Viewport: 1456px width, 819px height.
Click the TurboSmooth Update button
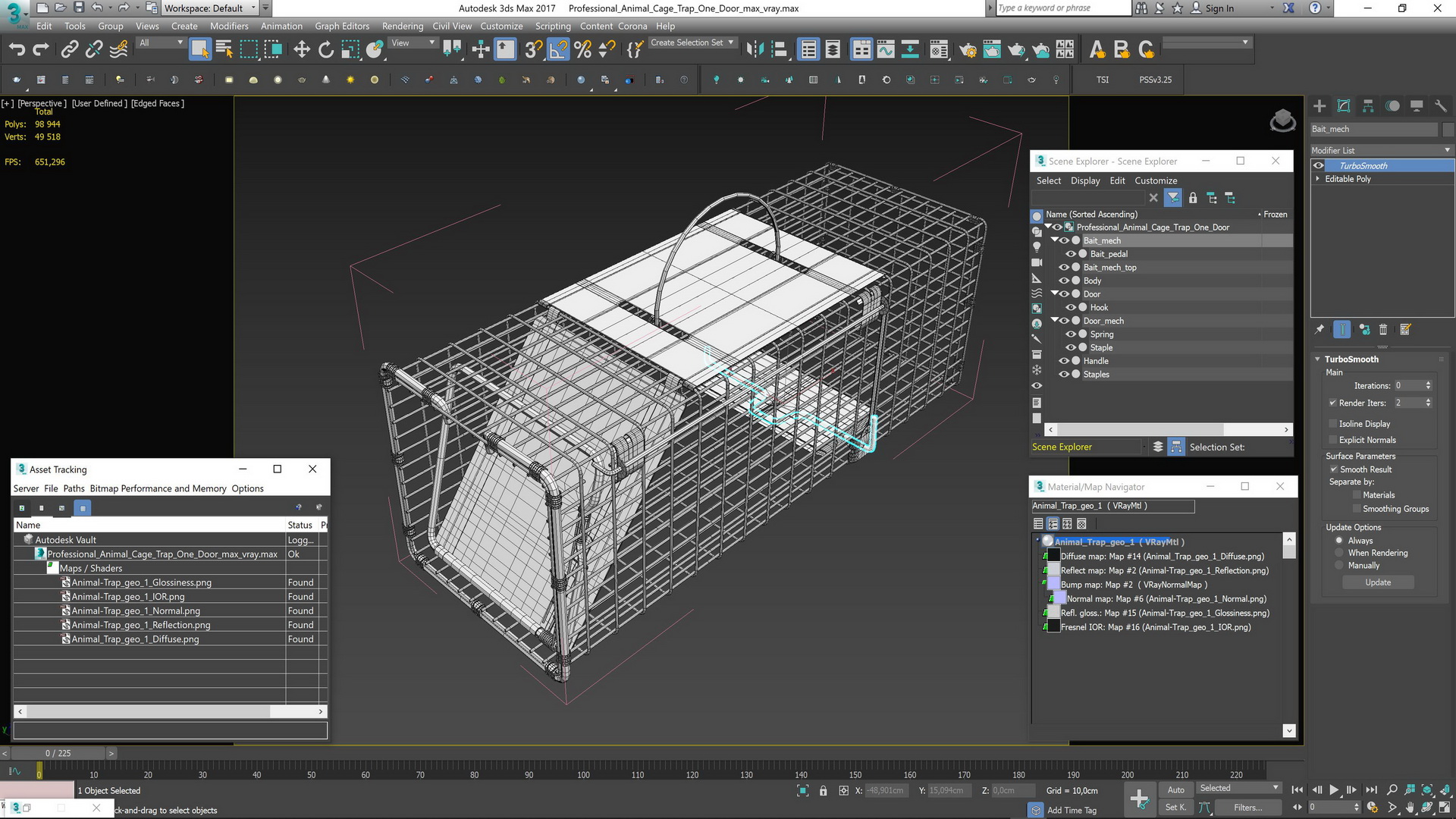click(1378, 582)
